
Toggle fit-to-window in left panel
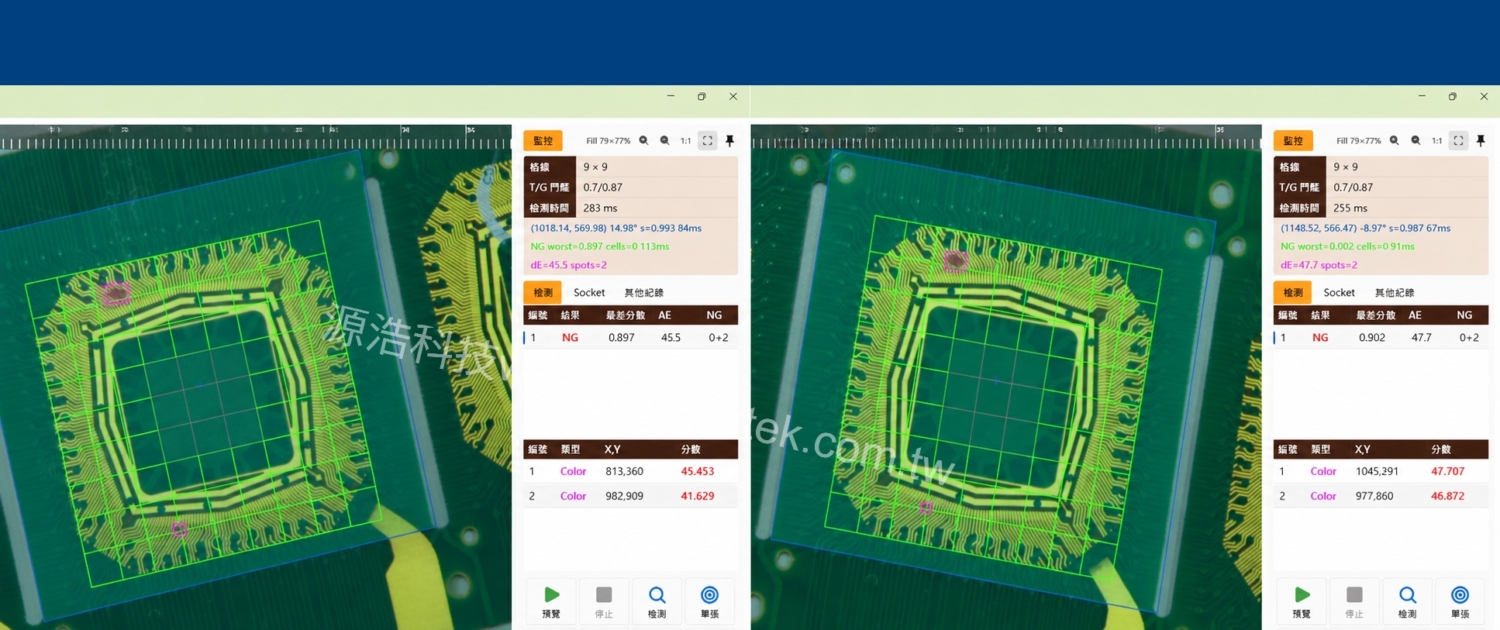708,141
